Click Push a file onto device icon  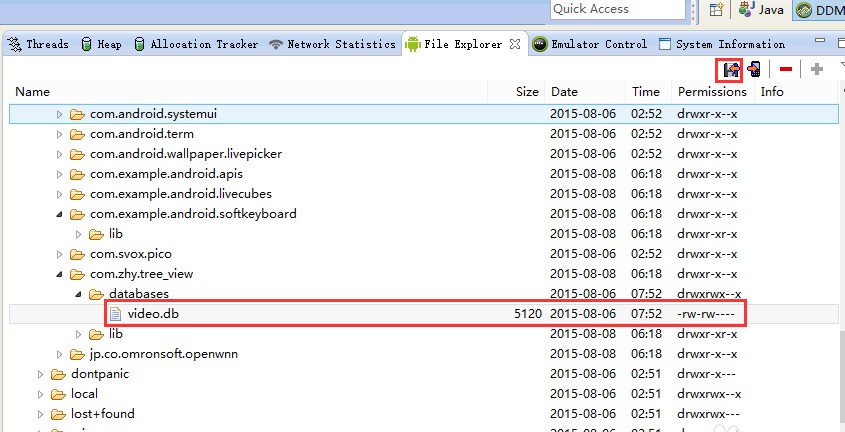pyautogui.click(x=754, y=69)
